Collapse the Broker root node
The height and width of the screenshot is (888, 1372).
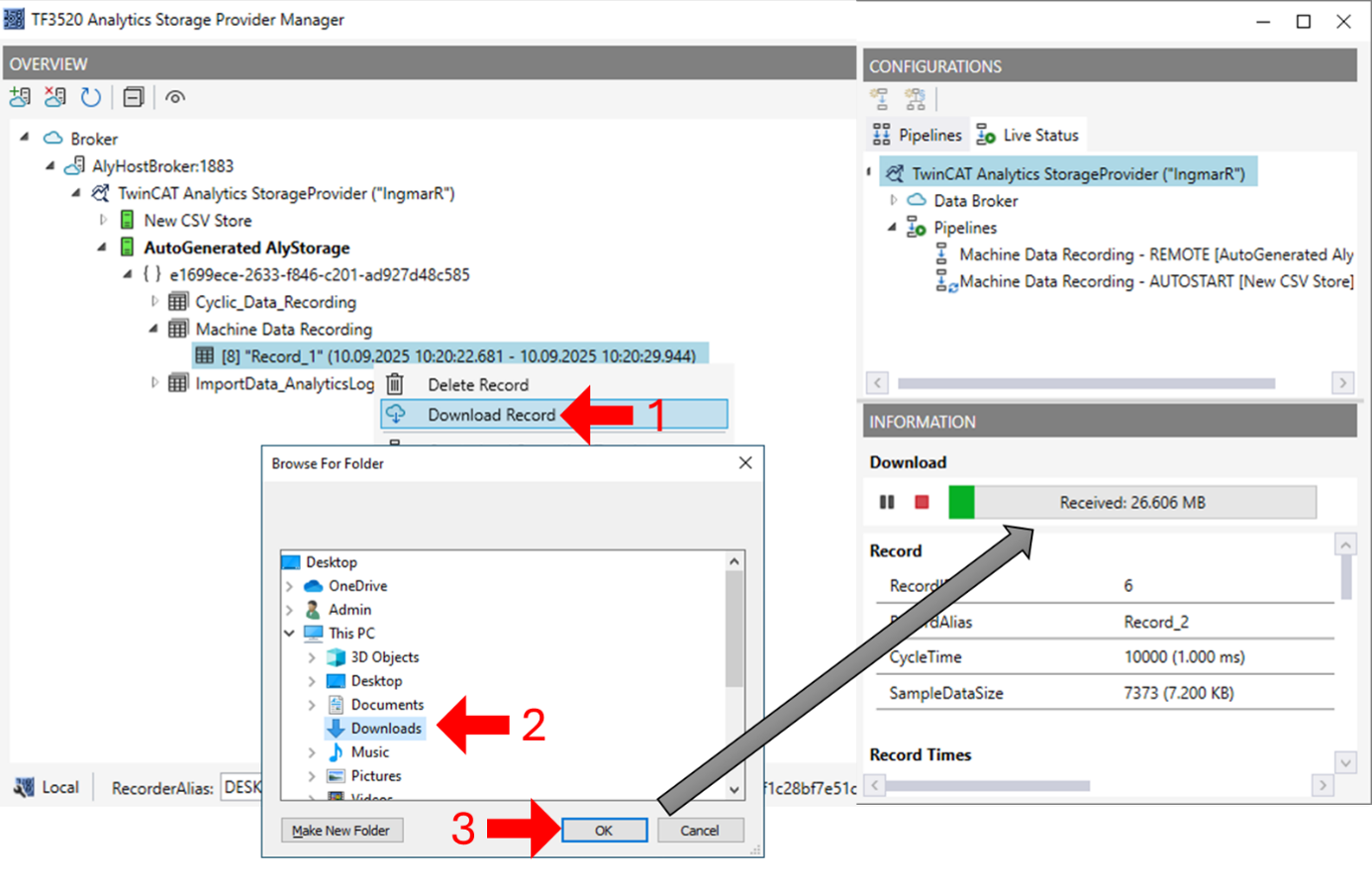tap(25, 138)
